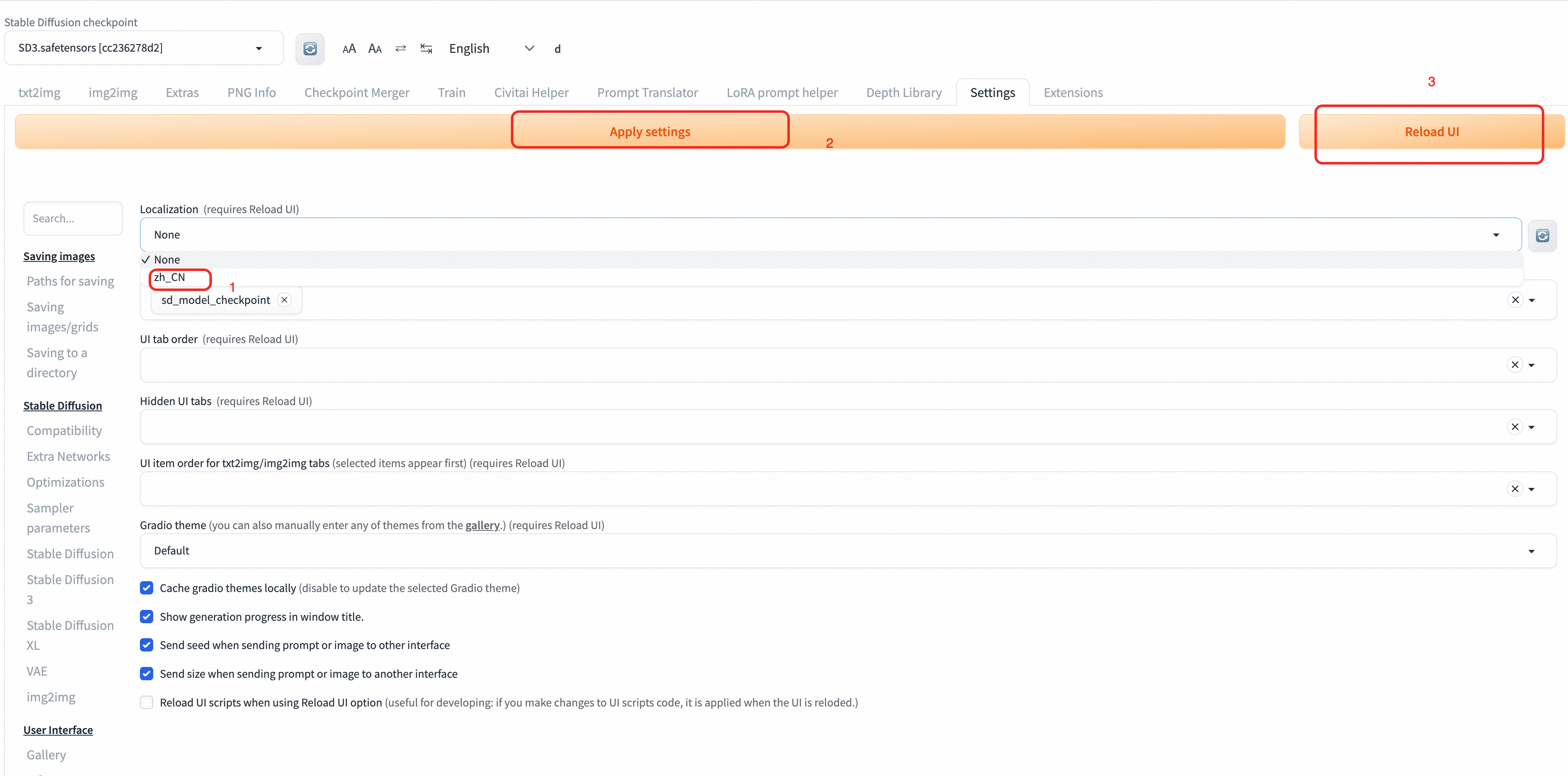Clear the UI tab order field
The height and width of the screenshot is (776, 1568).
[1515, 365]
